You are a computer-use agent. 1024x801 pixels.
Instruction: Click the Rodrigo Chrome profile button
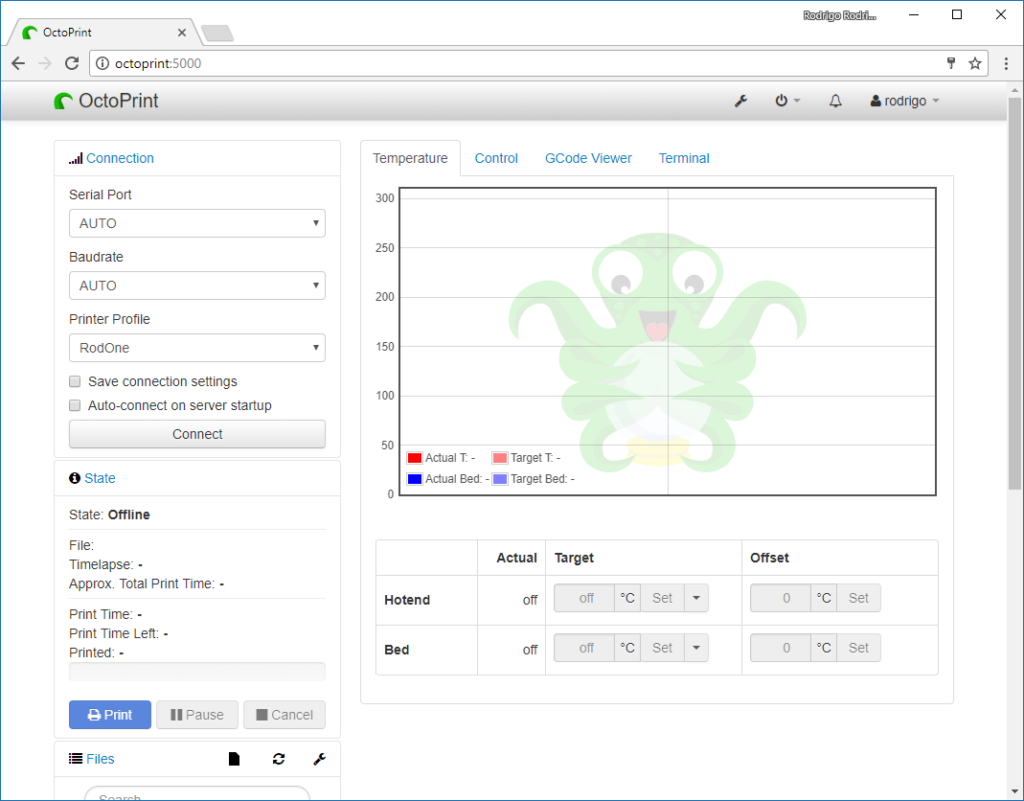[x=839, y=15]
